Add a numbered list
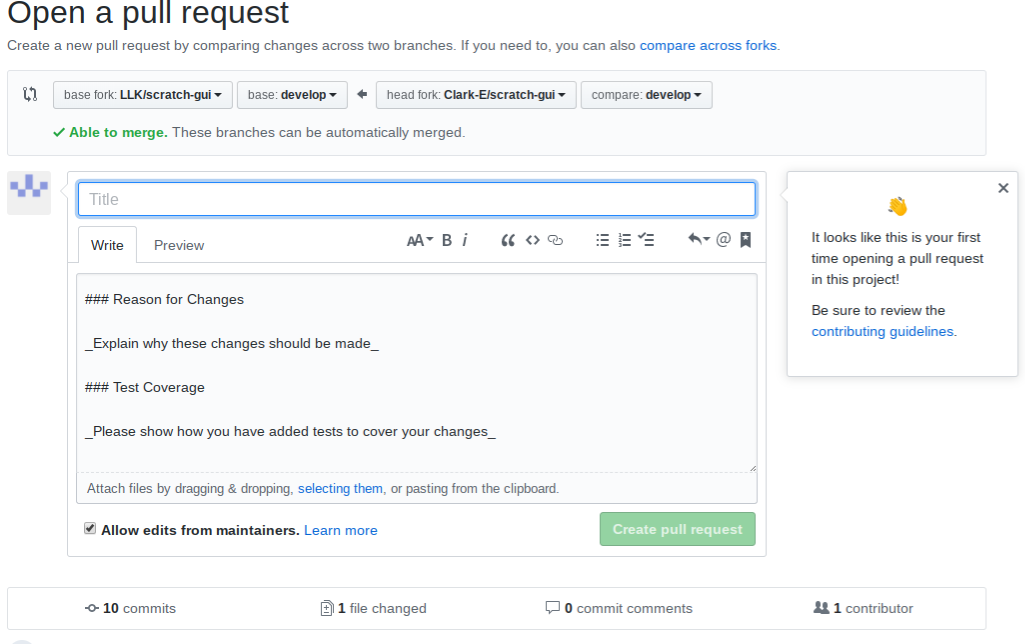Screen dimensions: 1025x644 coord(625,241)
